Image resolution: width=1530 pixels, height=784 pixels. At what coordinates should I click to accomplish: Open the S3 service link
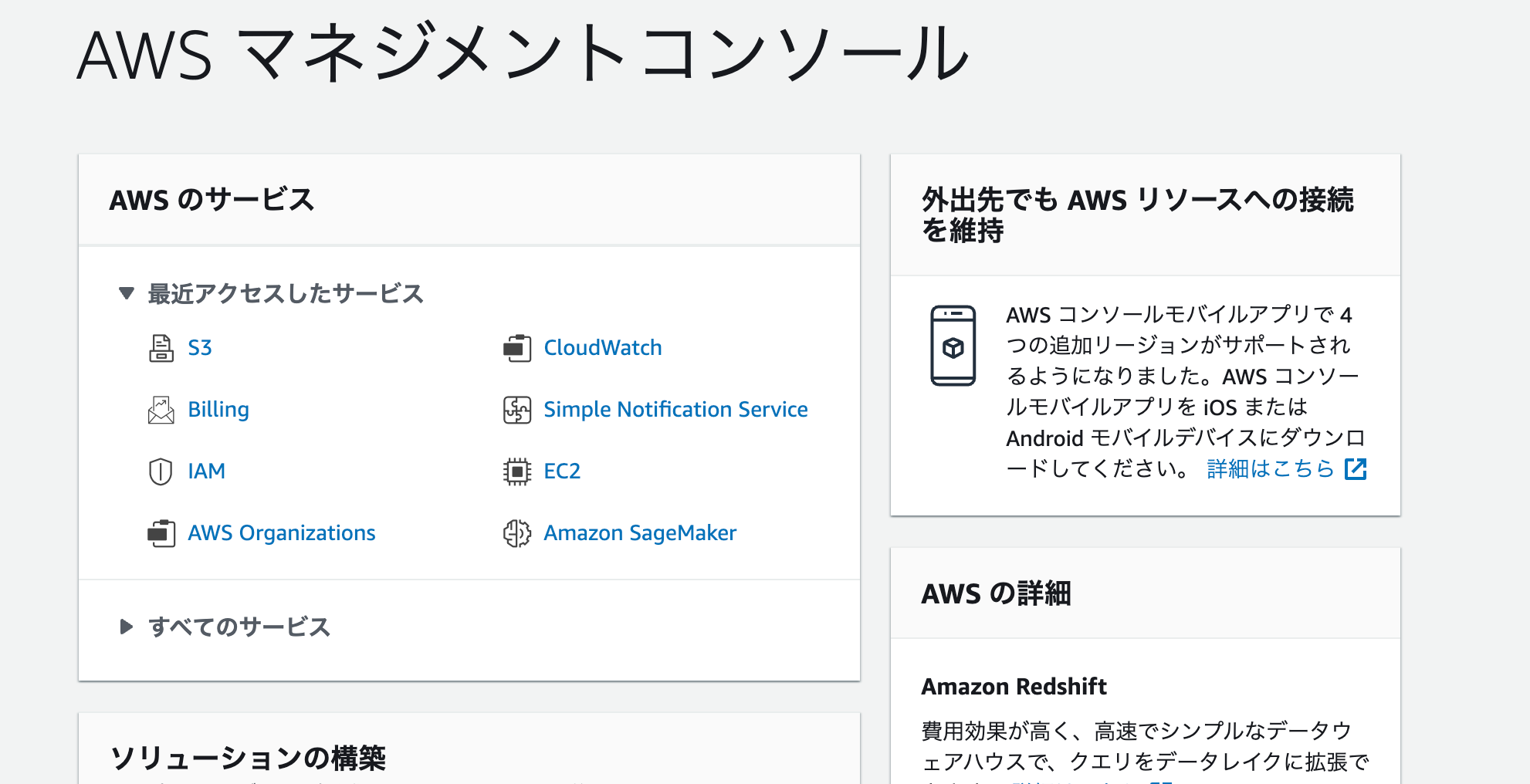click(200, 348)
